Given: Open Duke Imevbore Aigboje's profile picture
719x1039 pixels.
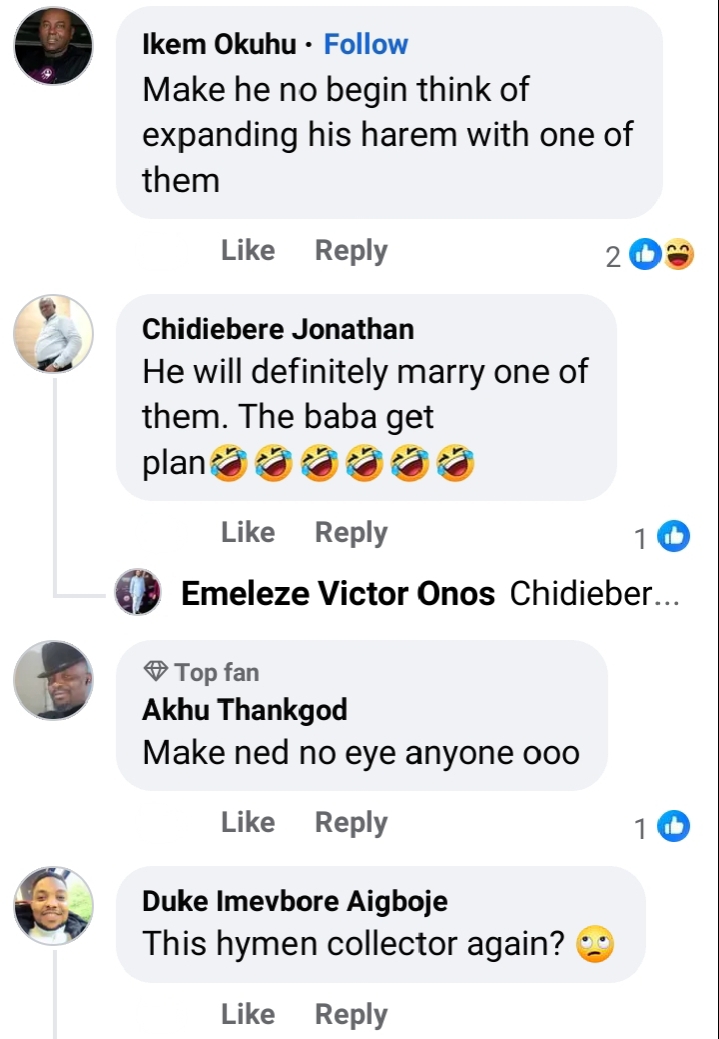Looking at the screenshot, I should pyautogui.click(x=53, y=906).
